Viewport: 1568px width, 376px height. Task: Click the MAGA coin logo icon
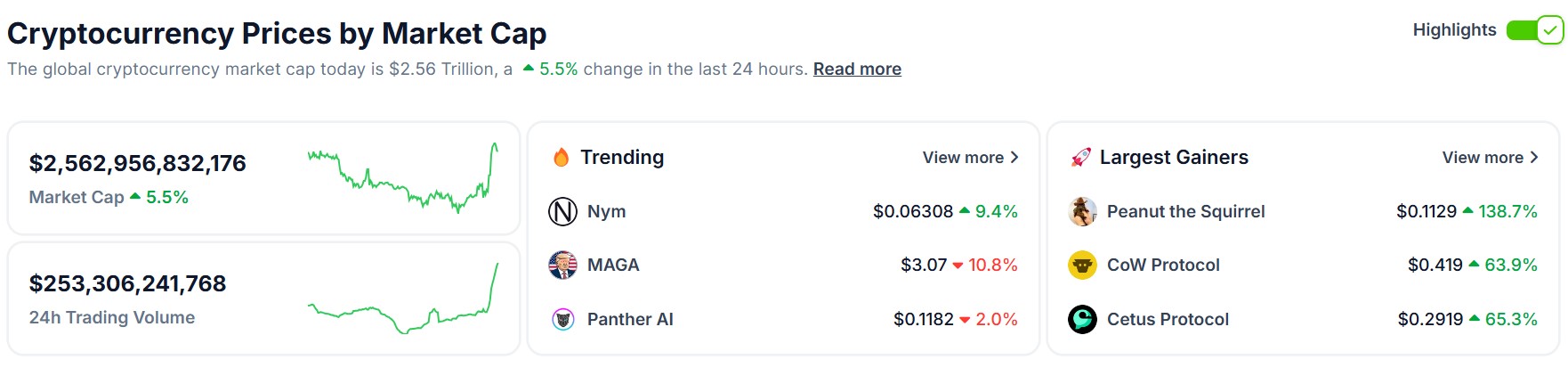[x=562, y=265]
